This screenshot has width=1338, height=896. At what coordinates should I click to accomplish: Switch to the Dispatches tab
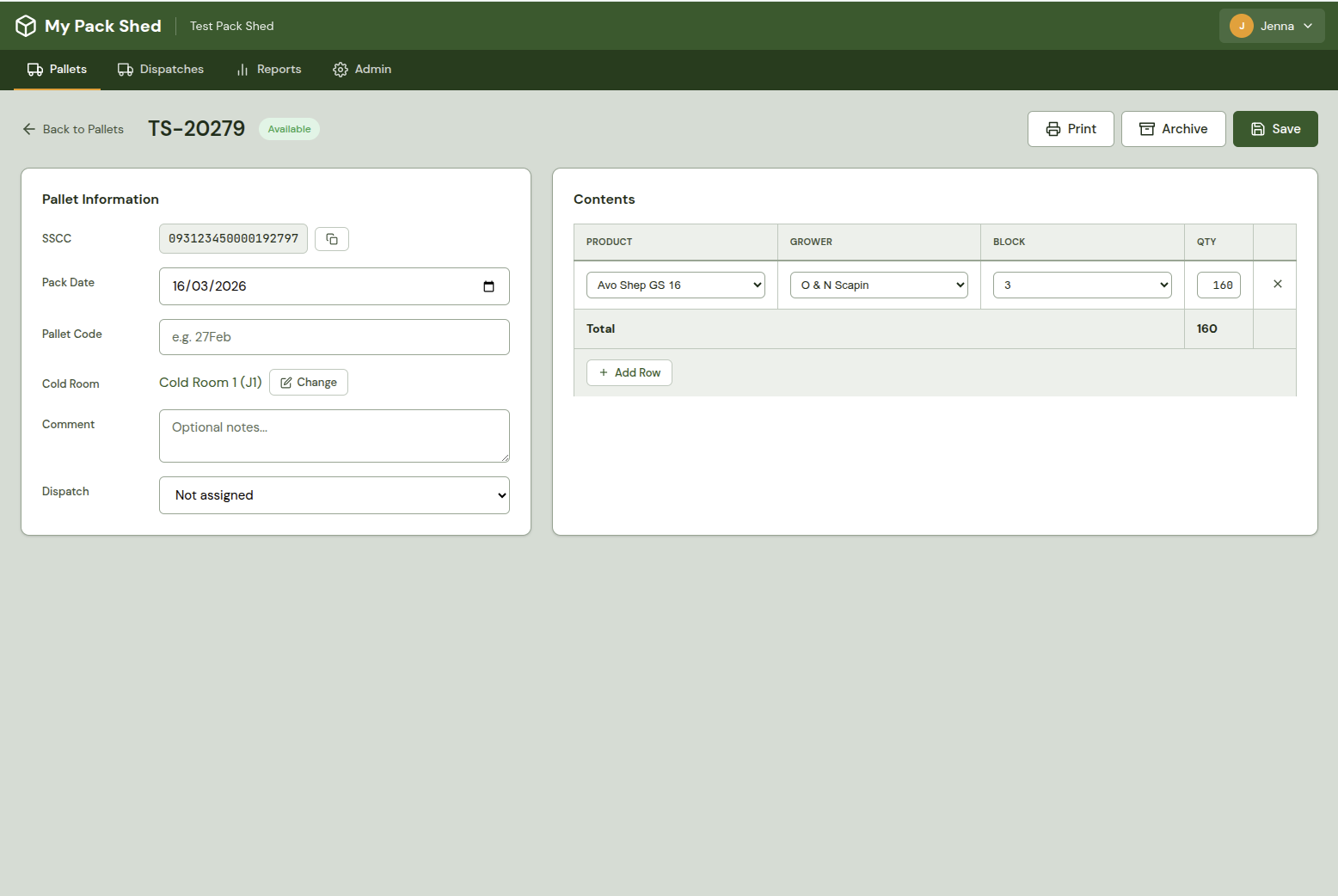161,70
